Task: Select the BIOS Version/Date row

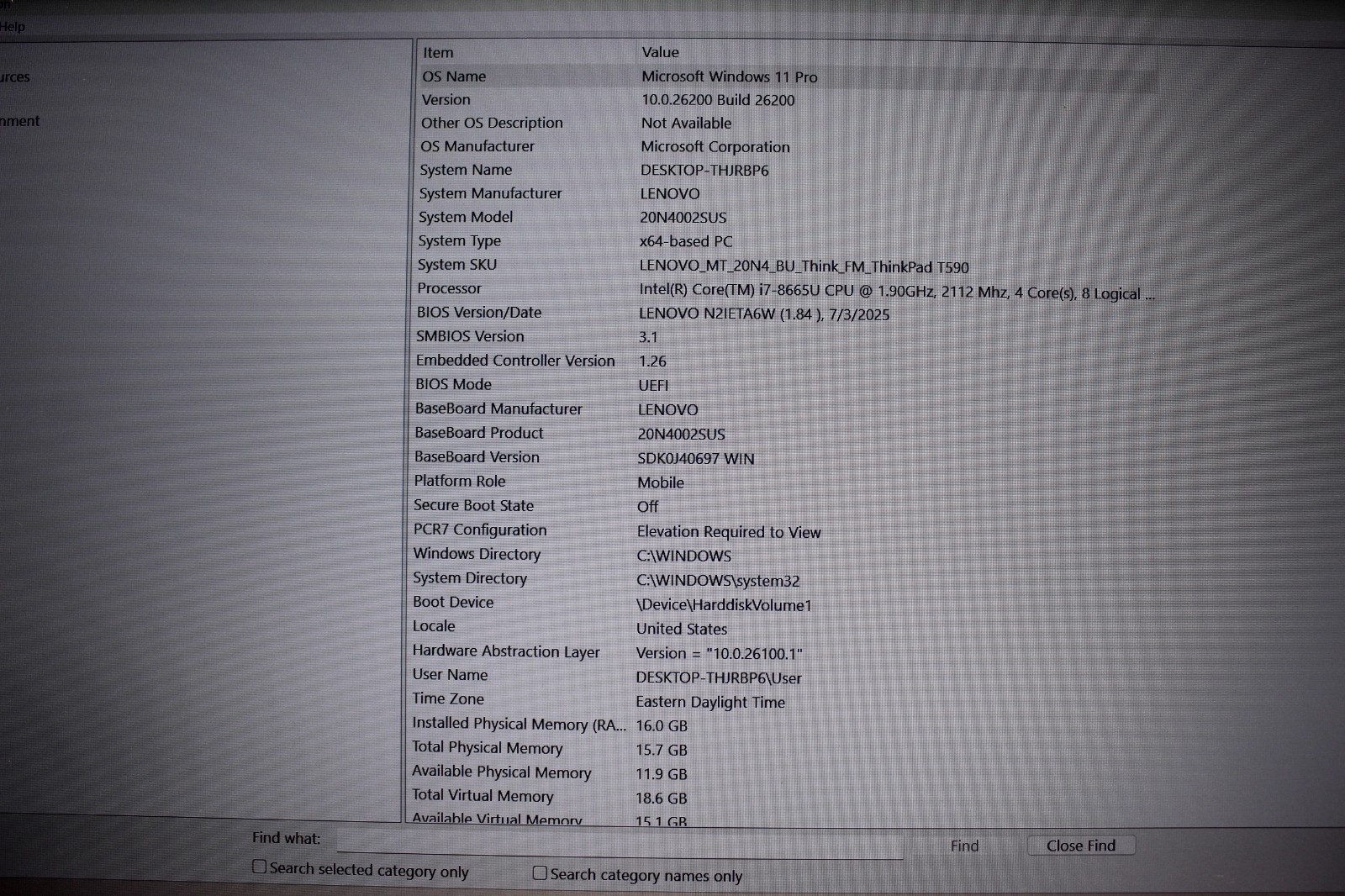Action: tap(788, 313)
